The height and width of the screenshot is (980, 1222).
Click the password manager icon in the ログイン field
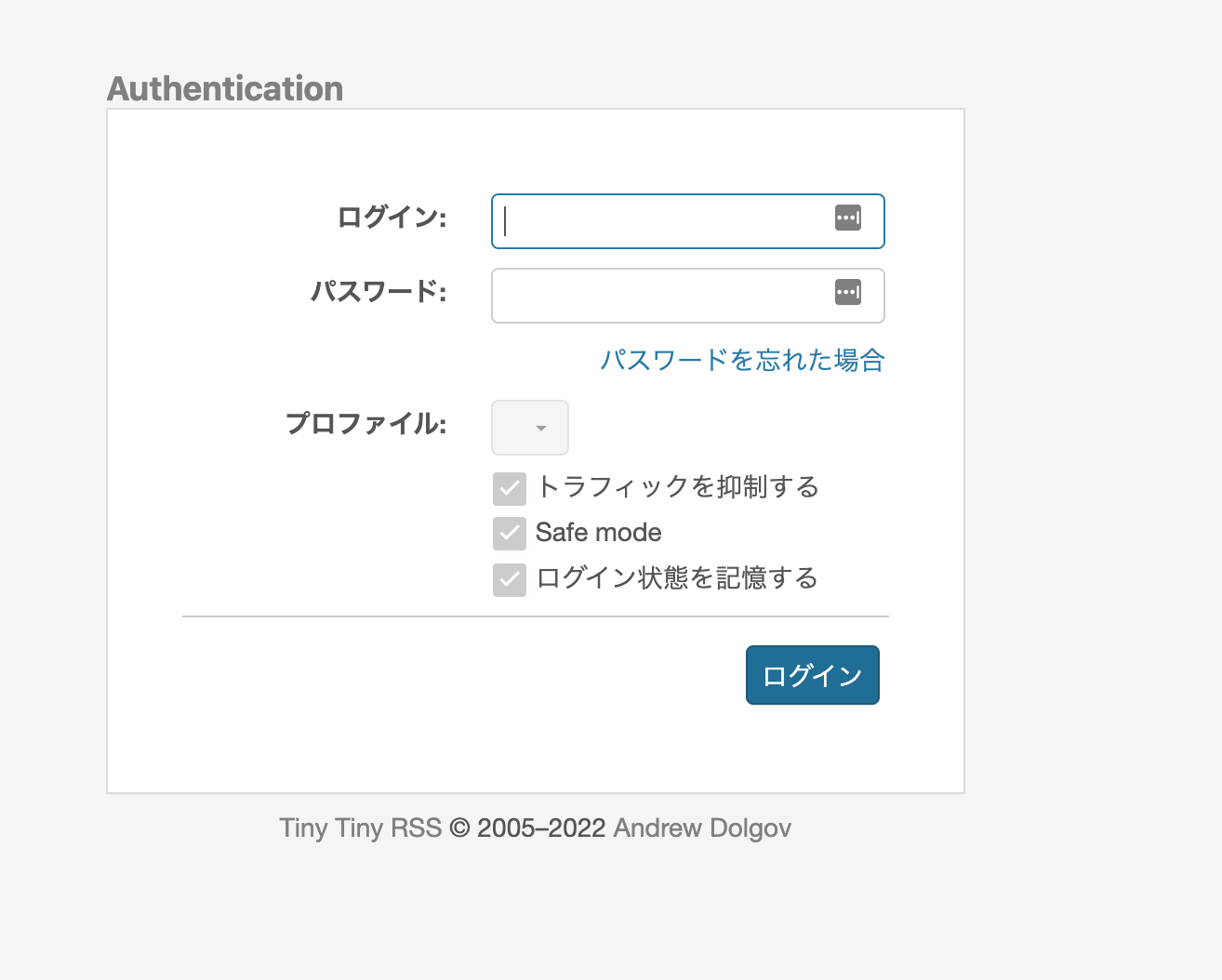pyautogui.click(x=847, y=218)
